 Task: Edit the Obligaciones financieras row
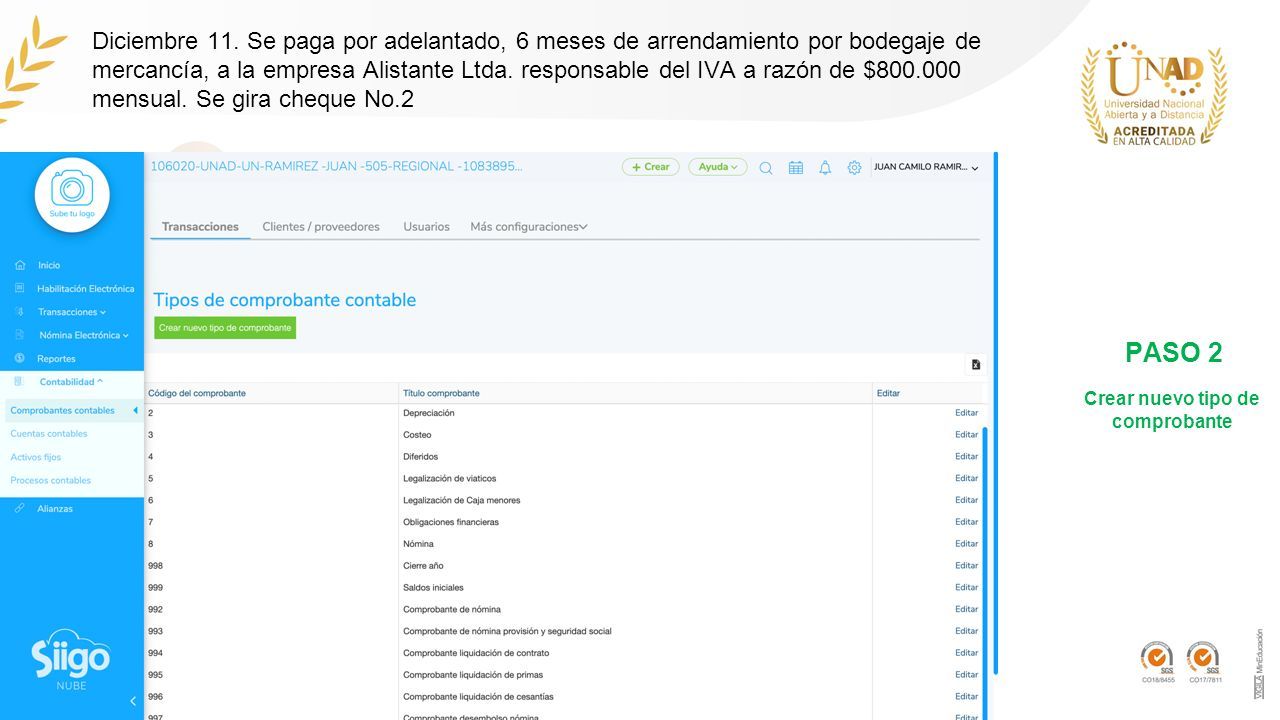[966, 522]
